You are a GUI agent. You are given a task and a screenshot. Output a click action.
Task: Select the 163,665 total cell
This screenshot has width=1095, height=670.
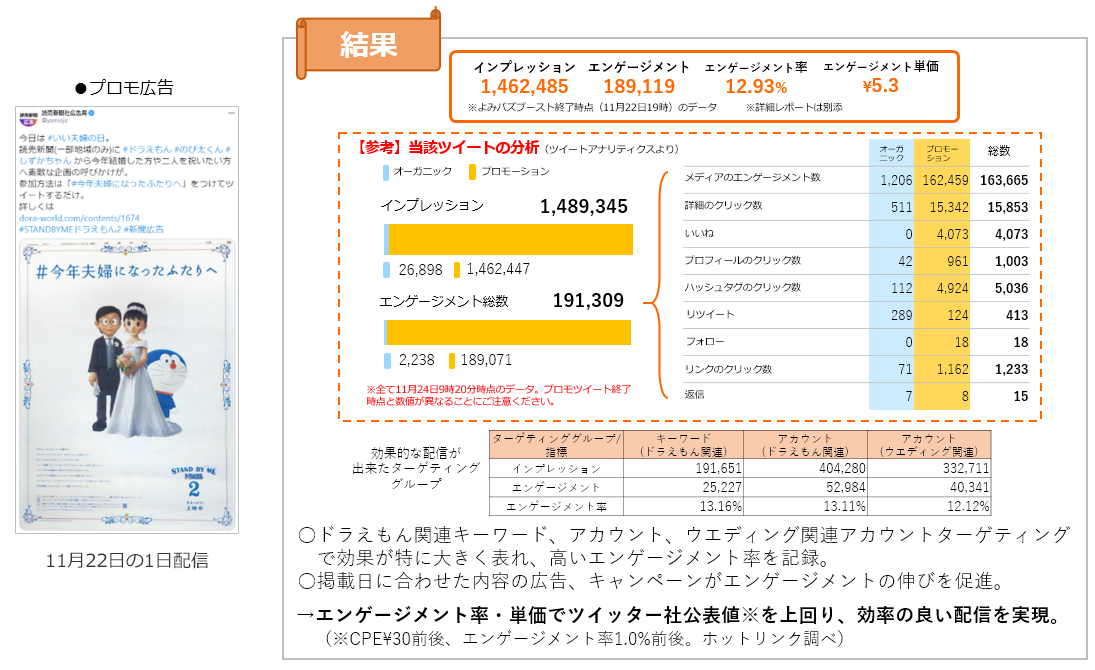click(x=1004, y=180)
